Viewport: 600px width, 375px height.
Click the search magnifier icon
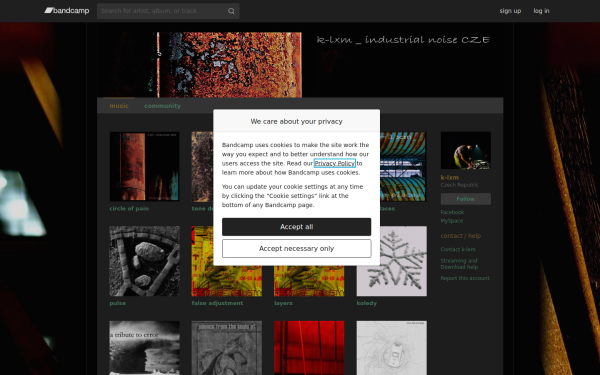pos(231,11)
